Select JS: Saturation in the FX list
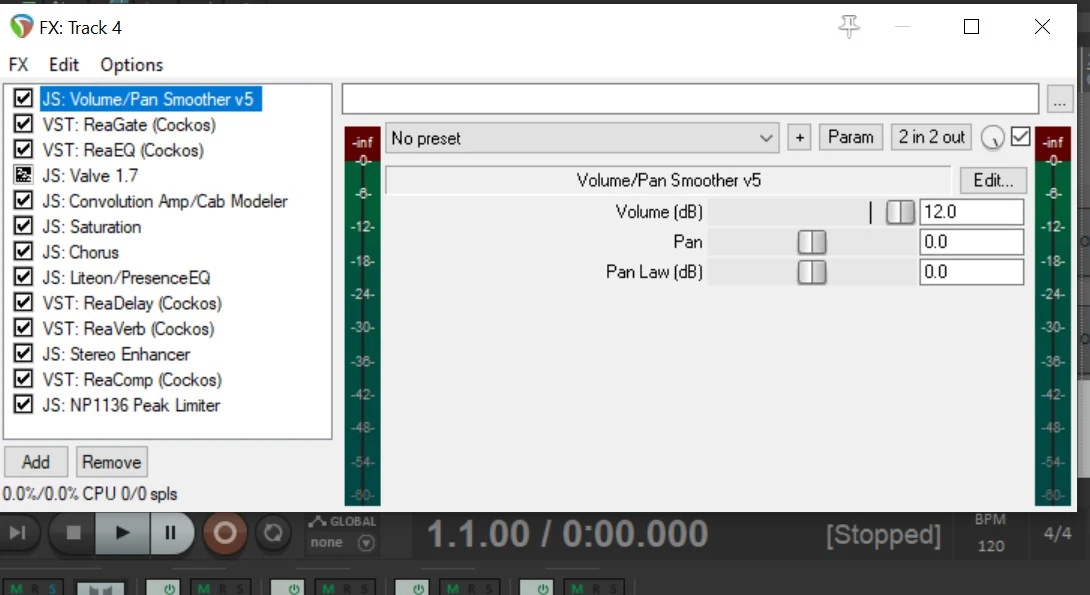 pos(92,227)
